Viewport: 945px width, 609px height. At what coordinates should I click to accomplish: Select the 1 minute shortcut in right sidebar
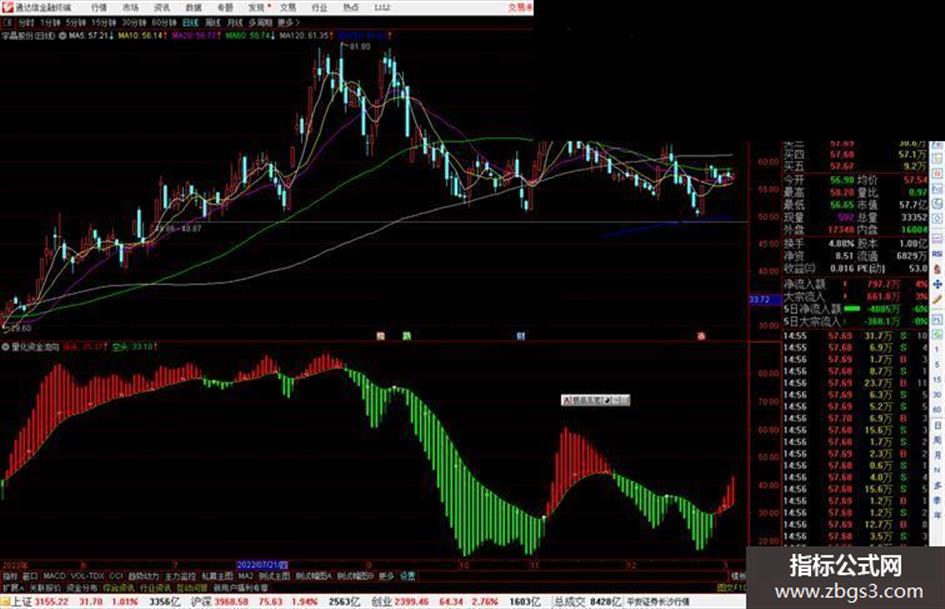pos(937,350)
